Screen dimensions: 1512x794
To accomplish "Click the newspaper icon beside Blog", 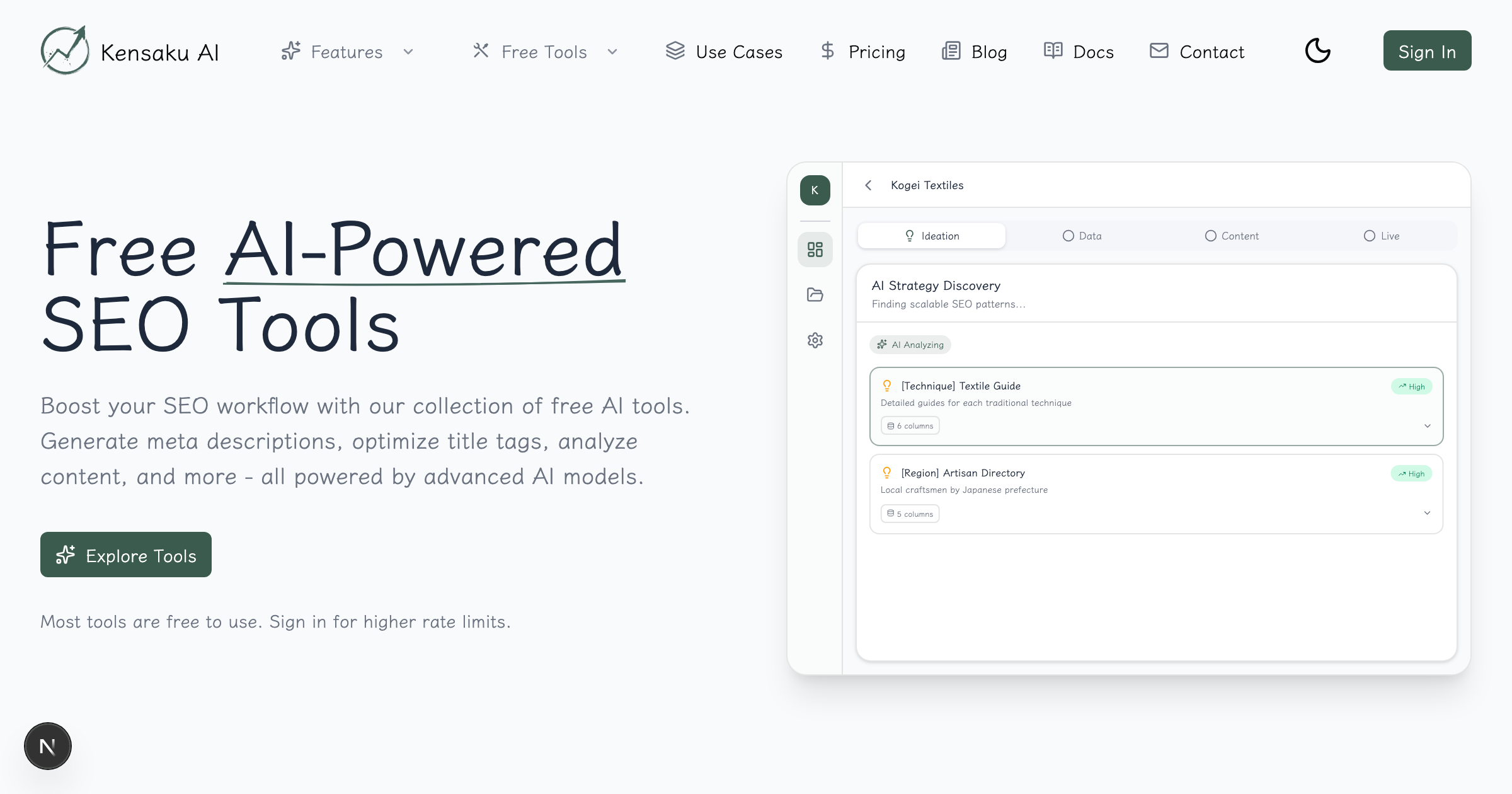I will pos(951,50).
